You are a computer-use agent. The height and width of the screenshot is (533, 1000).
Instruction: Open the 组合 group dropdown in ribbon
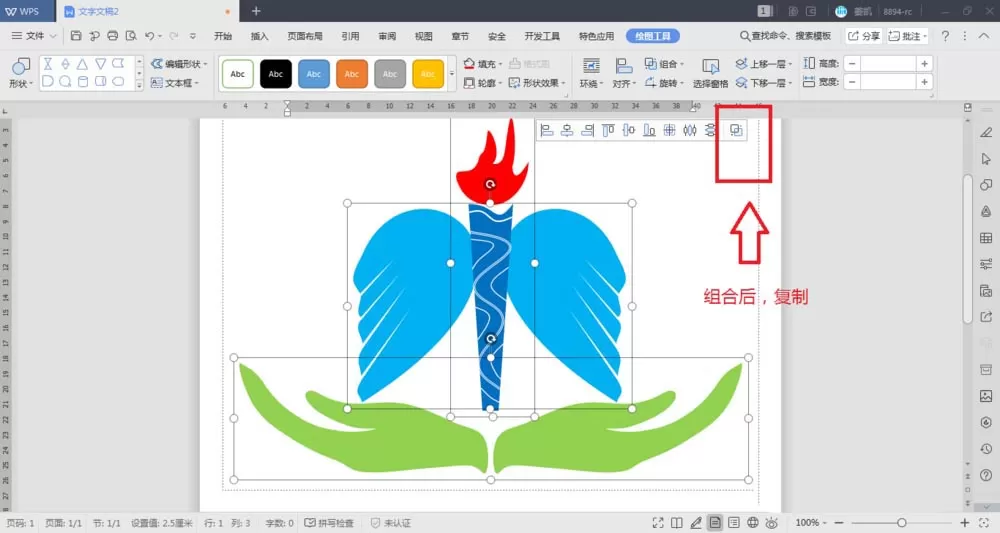[664, 64]
